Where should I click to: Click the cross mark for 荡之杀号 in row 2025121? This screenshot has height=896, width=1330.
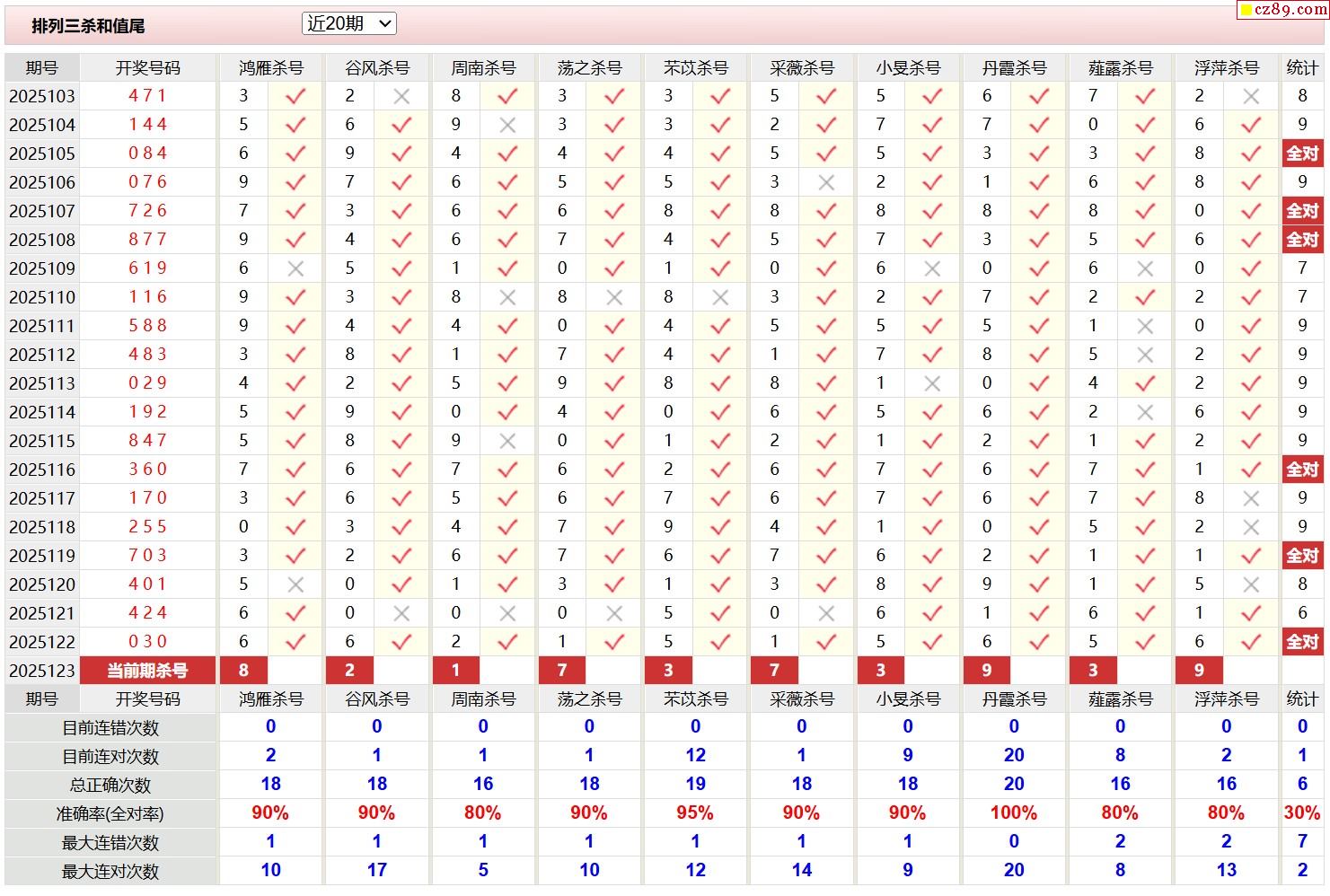(614, 613)
